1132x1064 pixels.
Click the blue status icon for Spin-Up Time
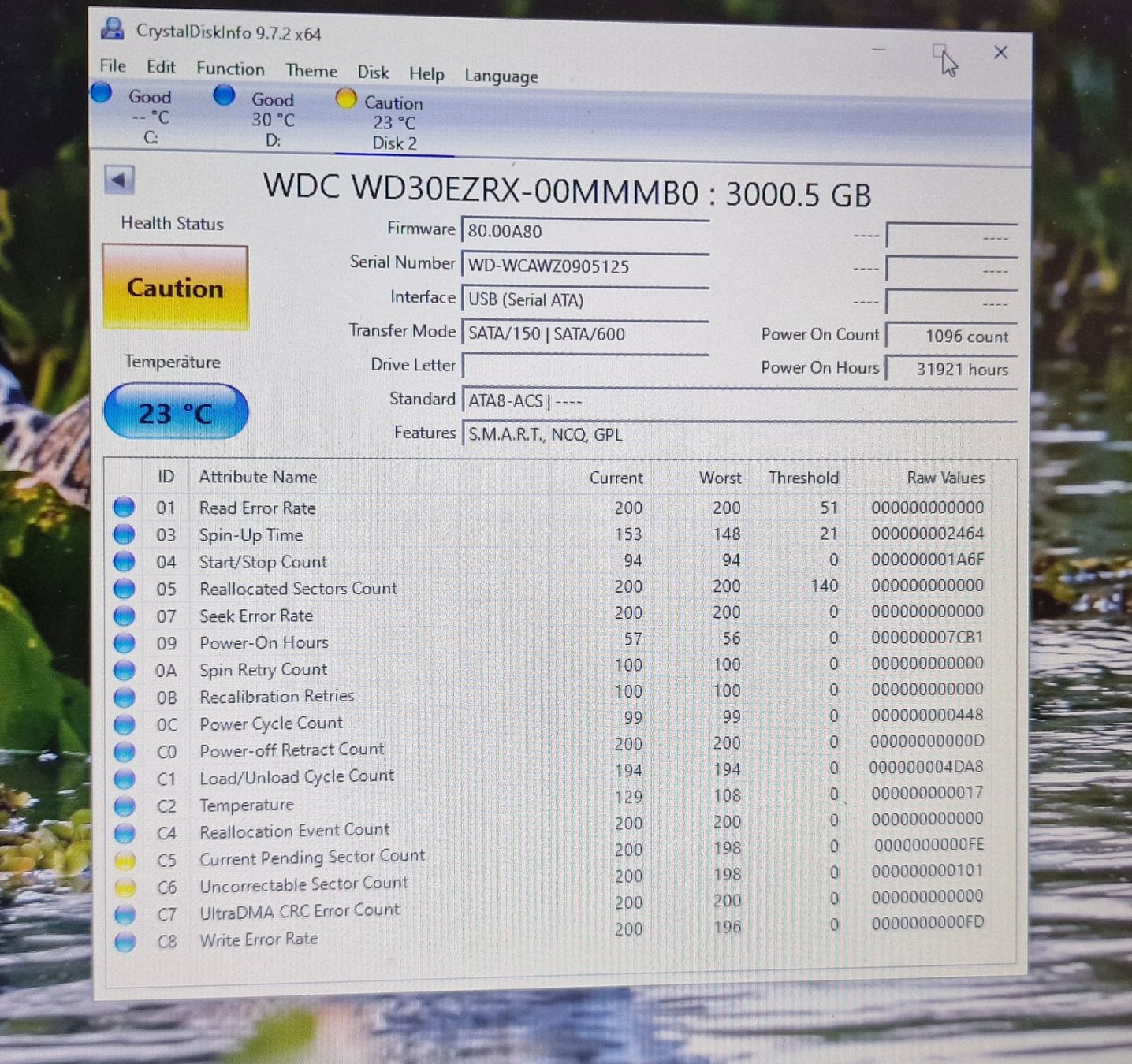(x=124, y=534)
